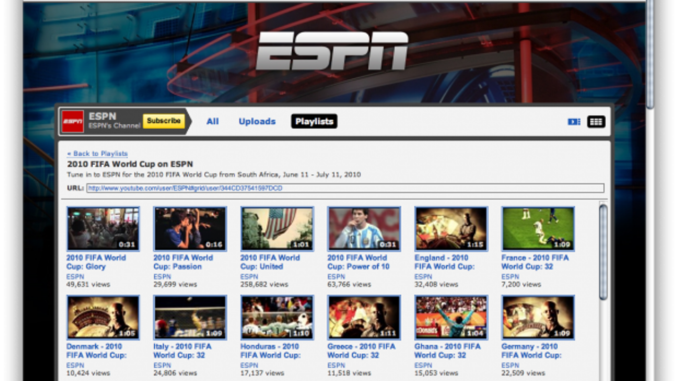Screen dimensions: 678x381
Task: Click the large ESPN banner logo
Action: 332,51
